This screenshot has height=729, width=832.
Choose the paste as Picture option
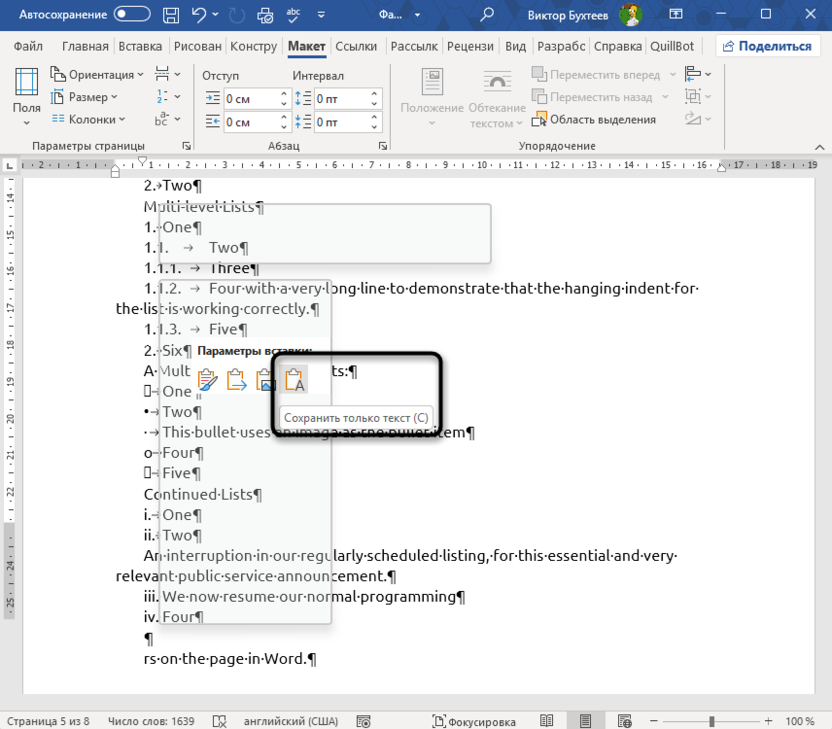point(265,380)
